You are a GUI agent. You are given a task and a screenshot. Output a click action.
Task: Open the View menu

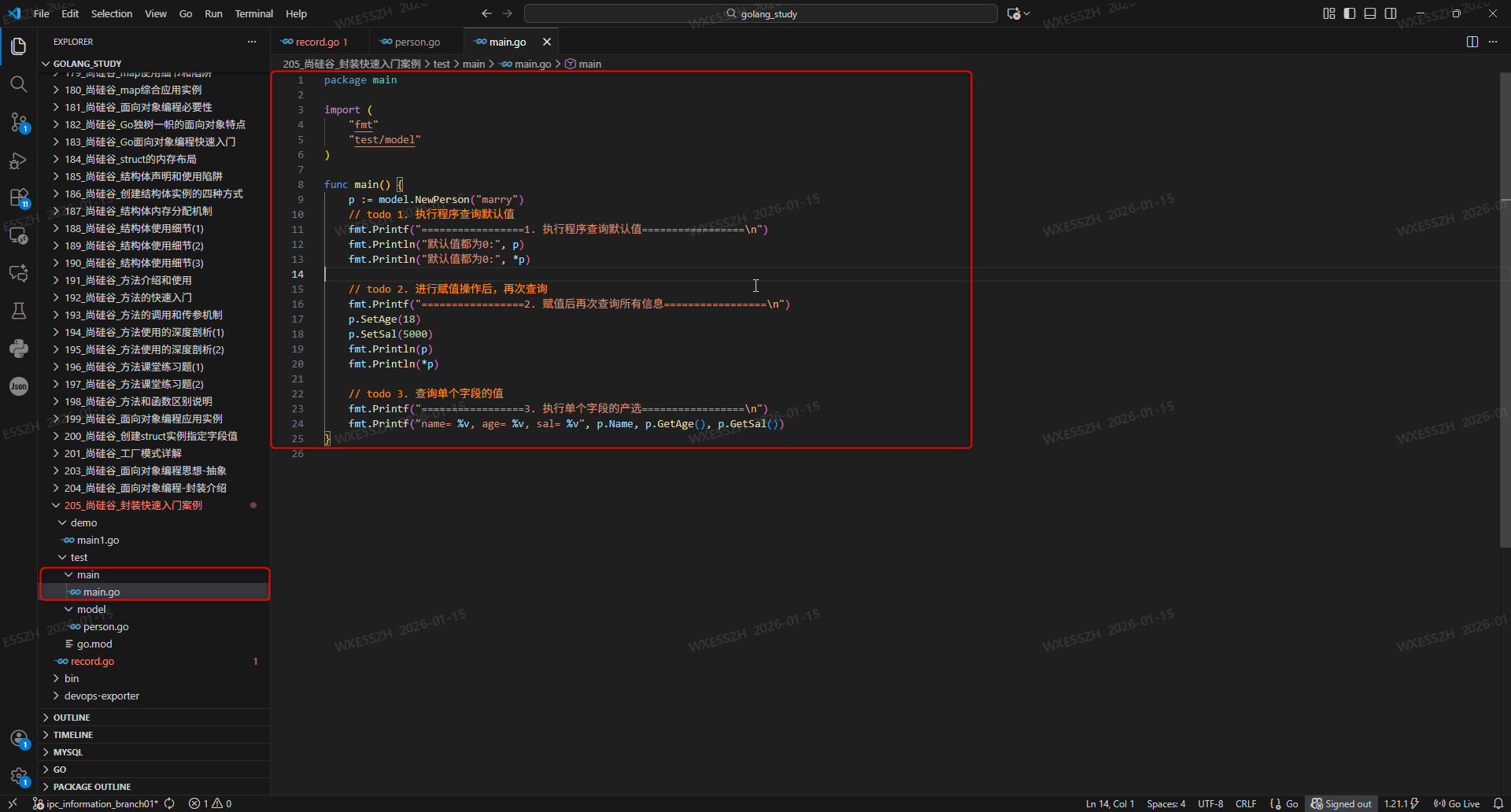point(156,13)
